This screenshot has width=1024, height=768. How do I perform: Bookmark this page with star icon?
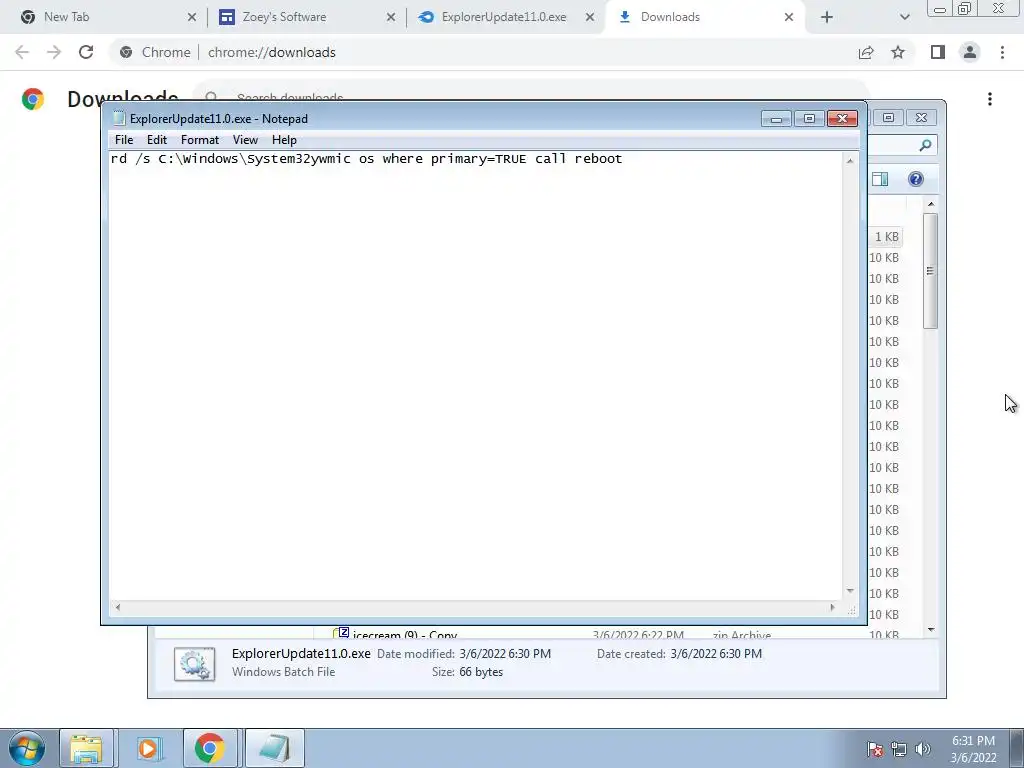(x=898, y=52)
